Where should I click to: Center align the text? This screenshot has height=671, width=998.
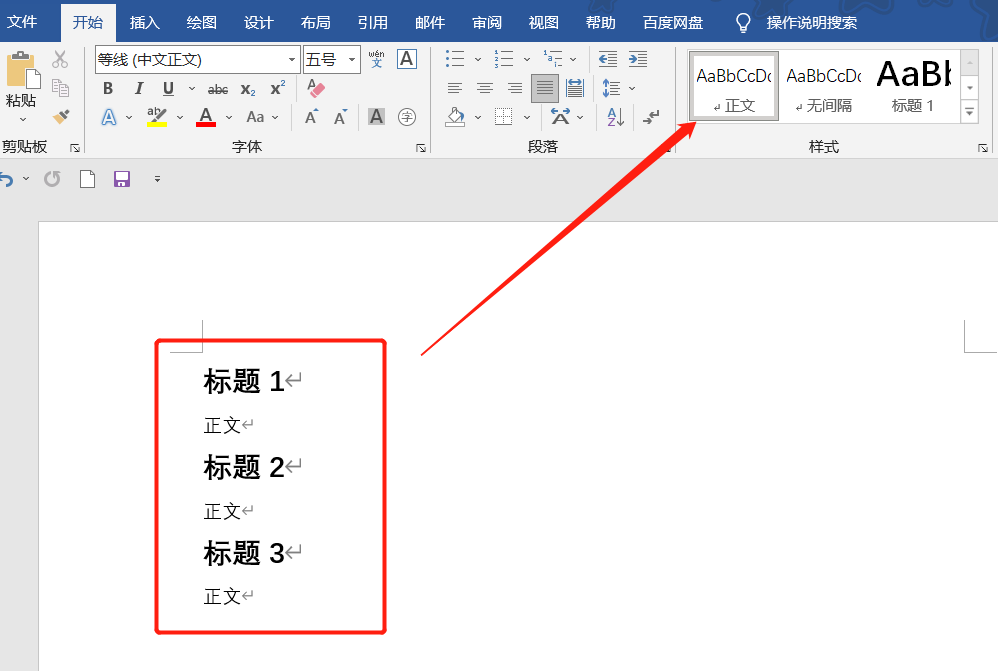484,88
